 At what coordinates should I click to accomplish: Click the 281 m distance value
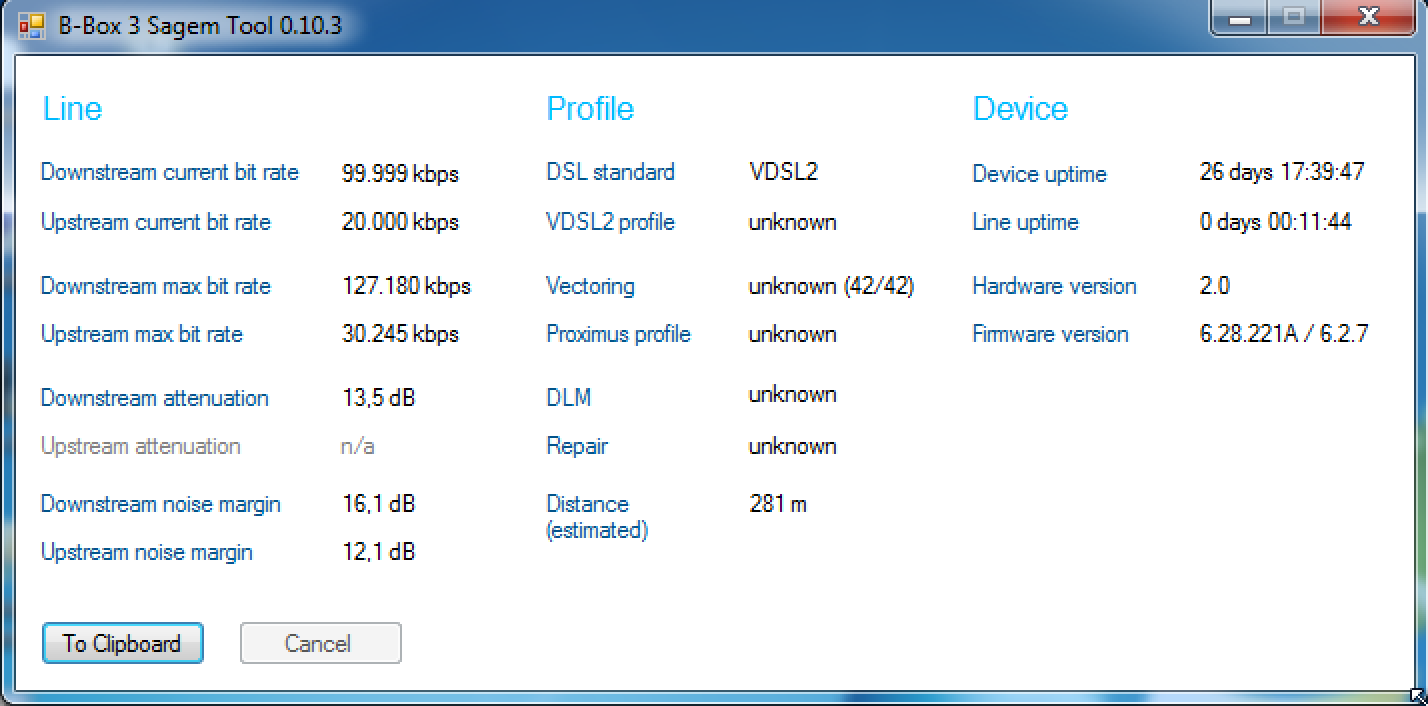tap(777, 504)
